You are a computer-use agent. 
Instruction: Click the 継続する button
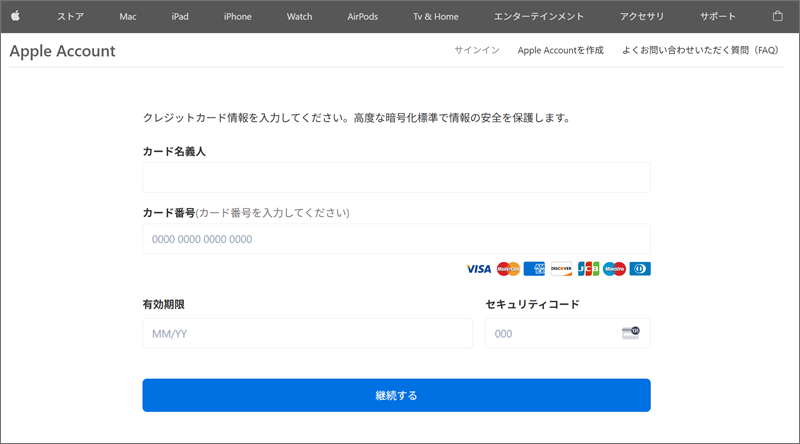396,395
